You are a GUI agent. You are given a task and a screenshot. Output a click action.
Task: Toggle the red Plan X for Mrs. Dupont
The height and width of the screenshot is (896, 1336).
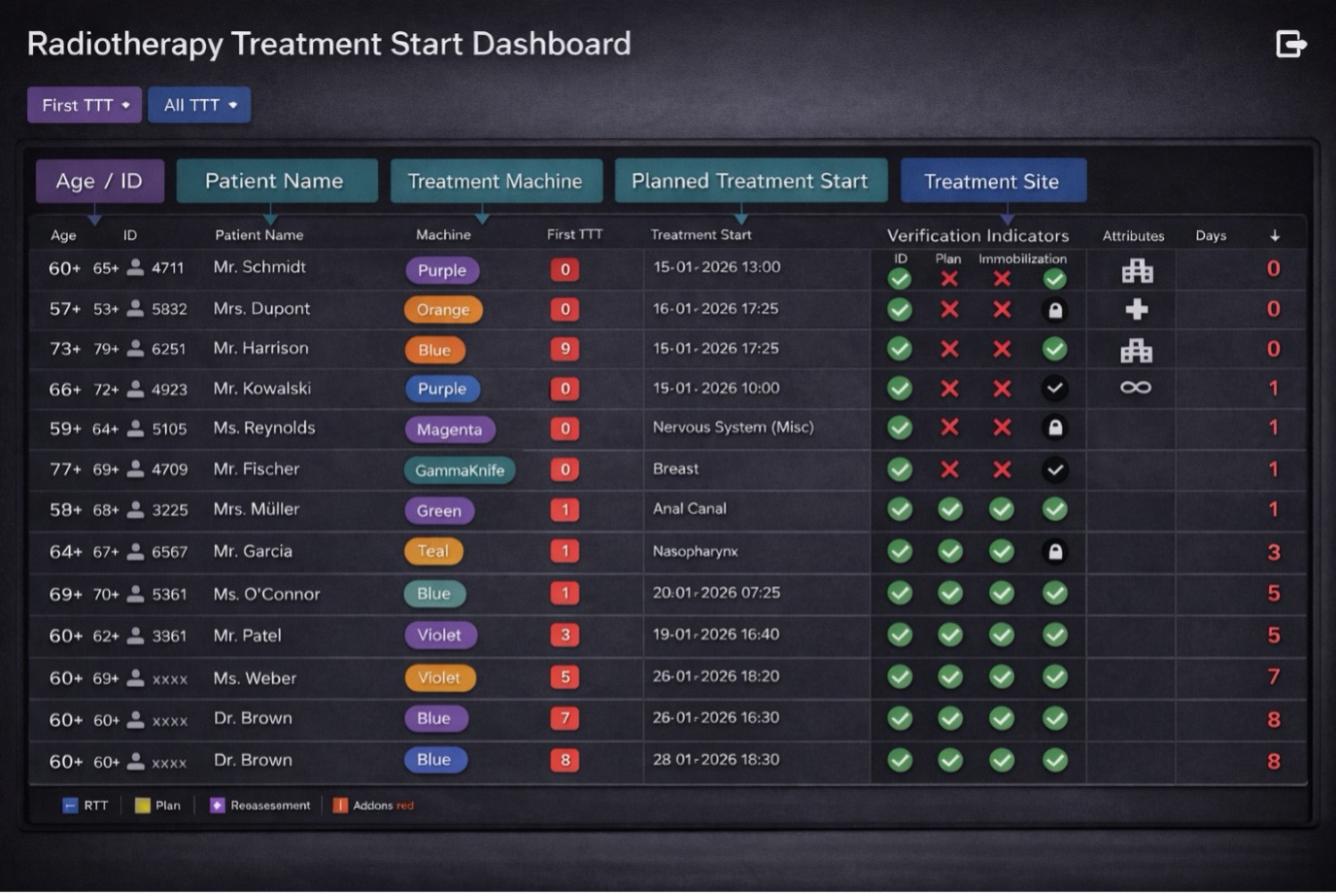[949, 310]
